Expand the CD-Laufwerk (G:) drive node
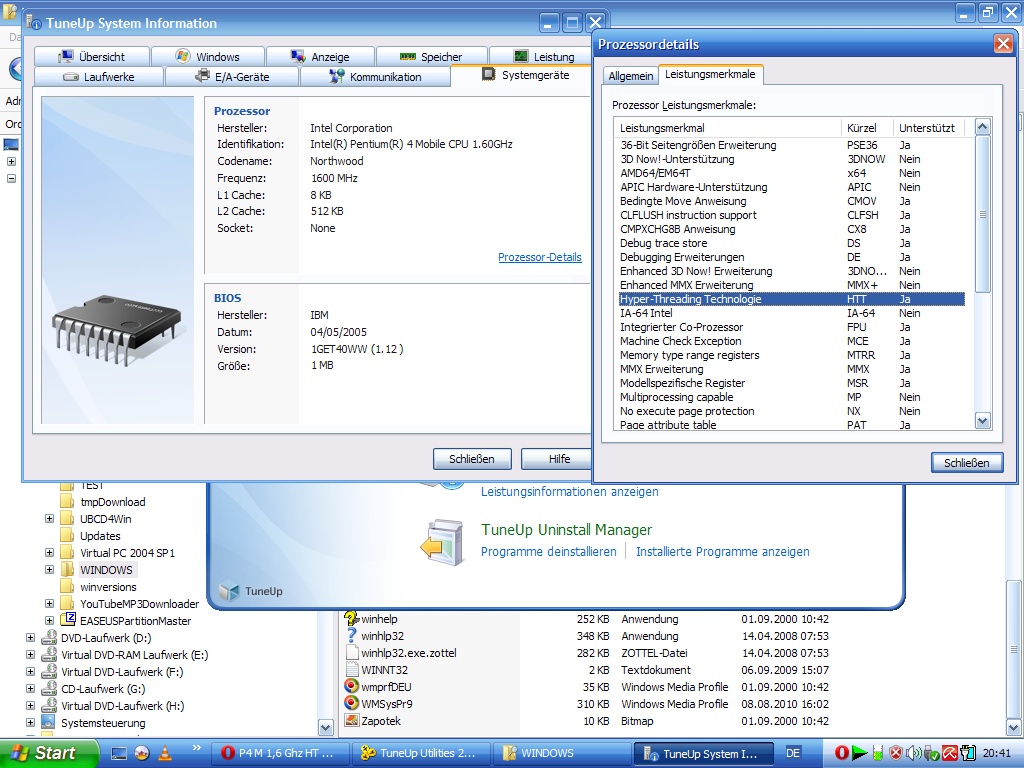Screen dimensions: 1024x768 pos(31,689)
